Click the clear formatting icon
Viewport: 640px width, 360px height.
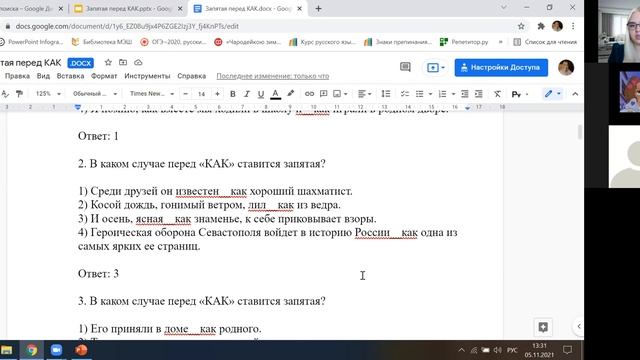point(497,94)
